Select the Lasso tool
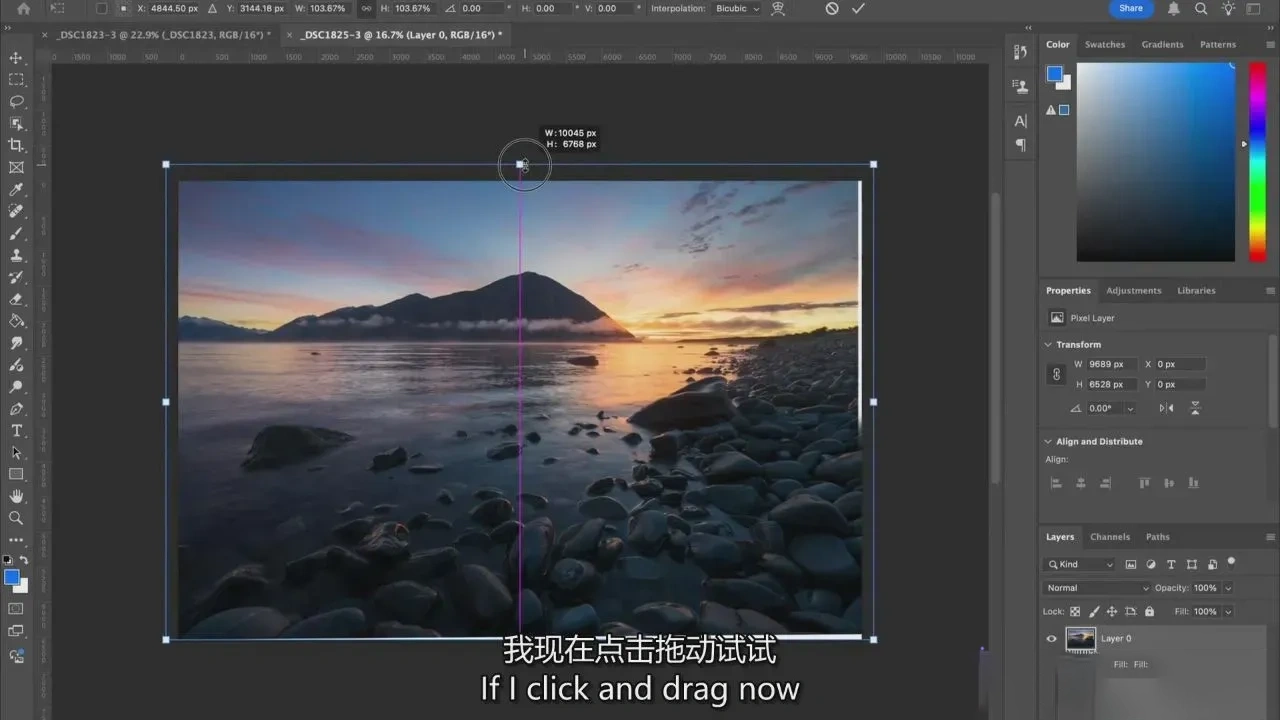Viewport: 1280px width, 720px height. [16, 102]
